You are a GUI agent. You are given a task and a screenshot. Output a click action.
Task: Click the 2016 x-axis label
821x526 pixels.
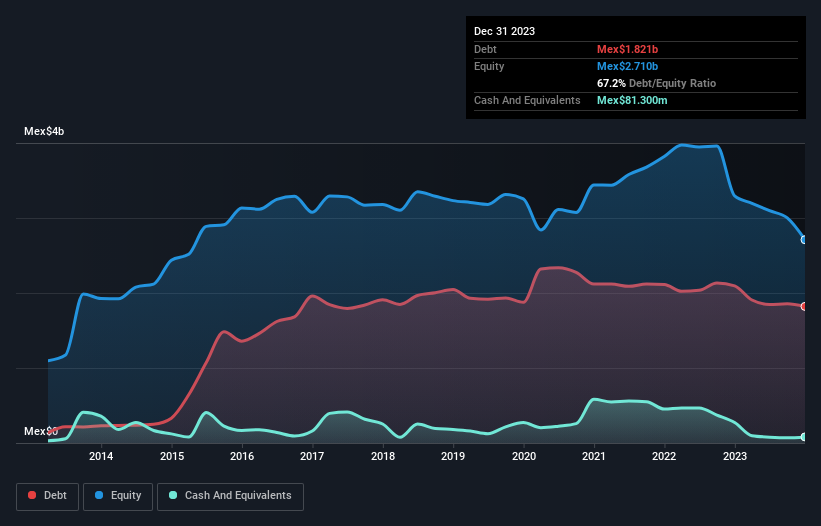pos(242,456)
